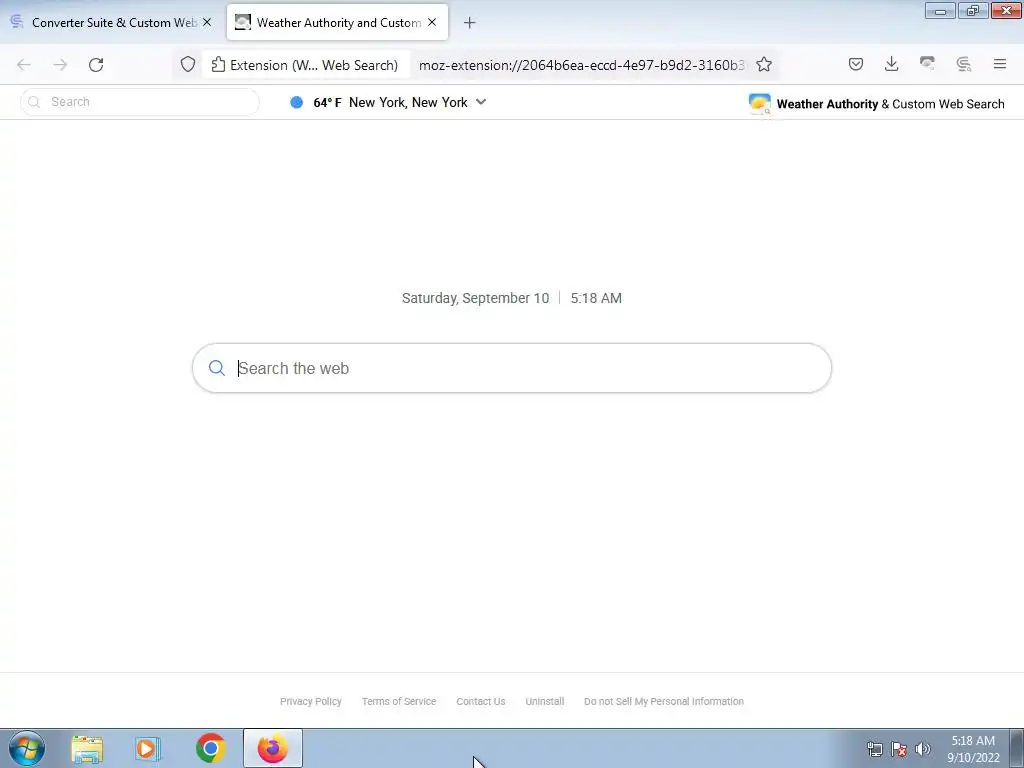Viewport: 1024px width, 768px height.
Task: Switch to Converter Suite & Custom Web tab
Action: [112, 22]
